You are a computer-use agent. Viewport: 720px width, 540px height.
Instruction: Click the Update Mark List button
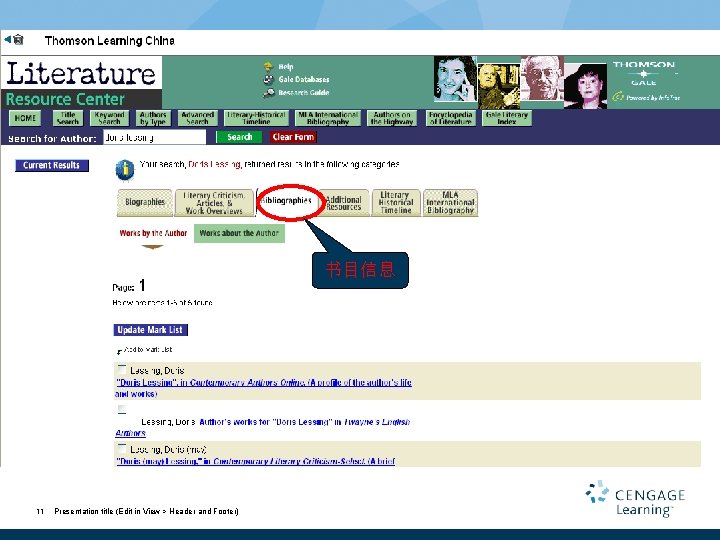(x=151, y=330)
